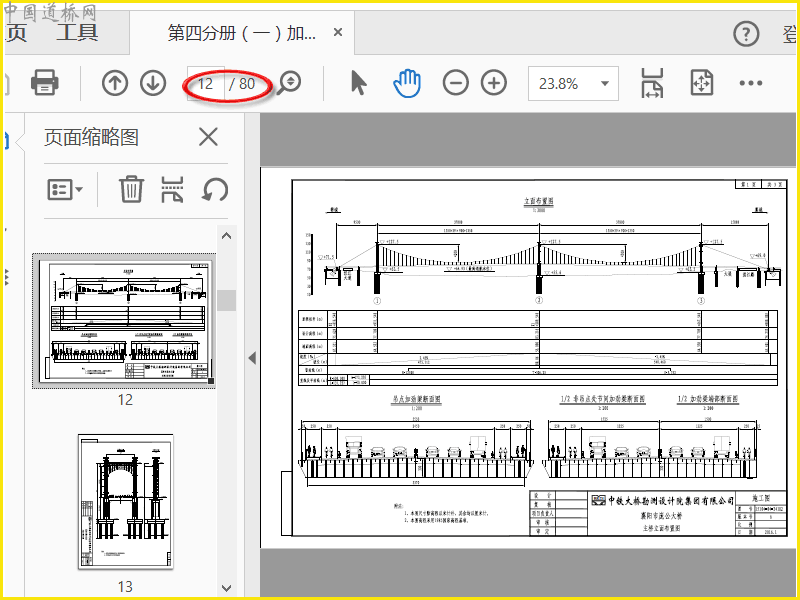This screenshot has height=600, width=800.
Task: Click the fit-width scrolling page icon
Action: pyautogui.click(x=653, y=83)
